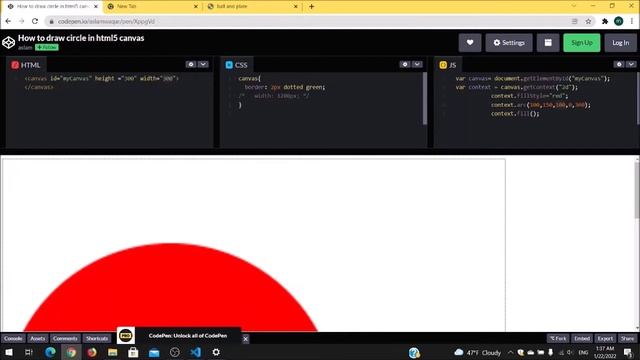
Task: Click the CodePen logo icon
Action: pos(9,42)
